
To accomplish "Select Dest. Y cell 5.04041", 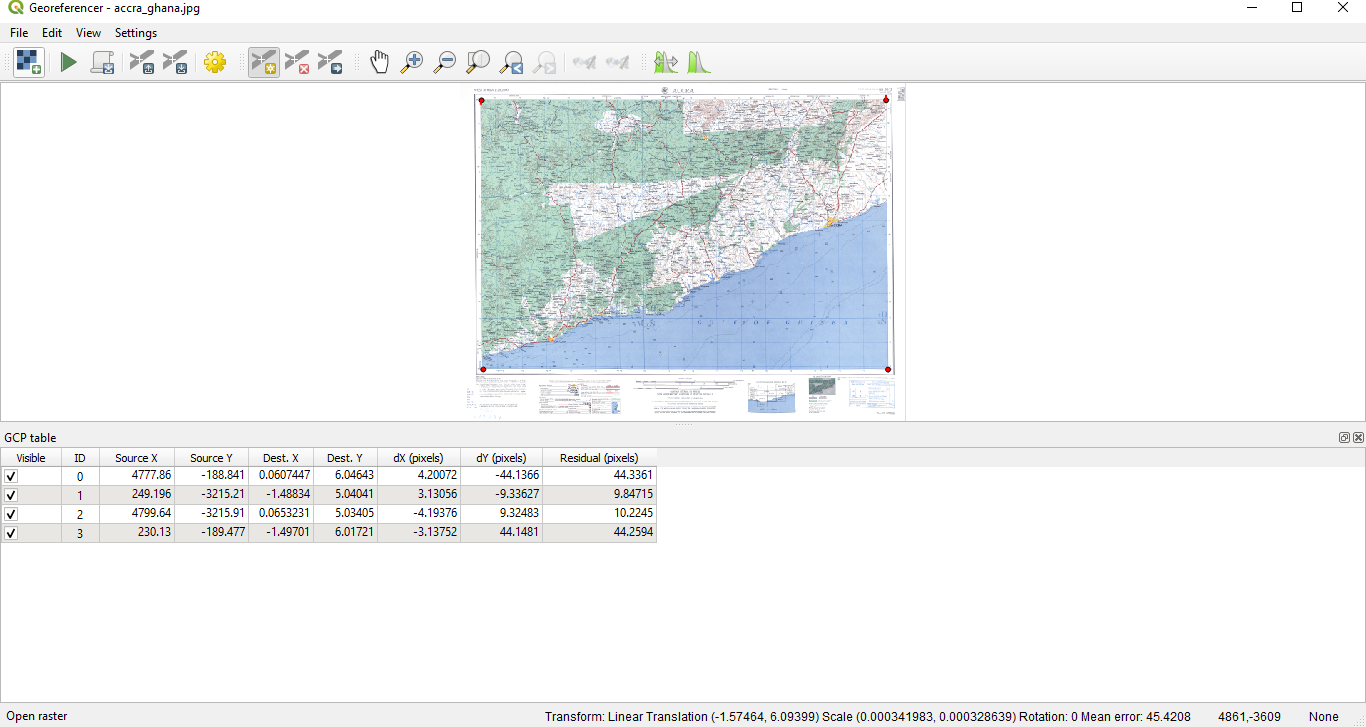I will coord(345,495).
